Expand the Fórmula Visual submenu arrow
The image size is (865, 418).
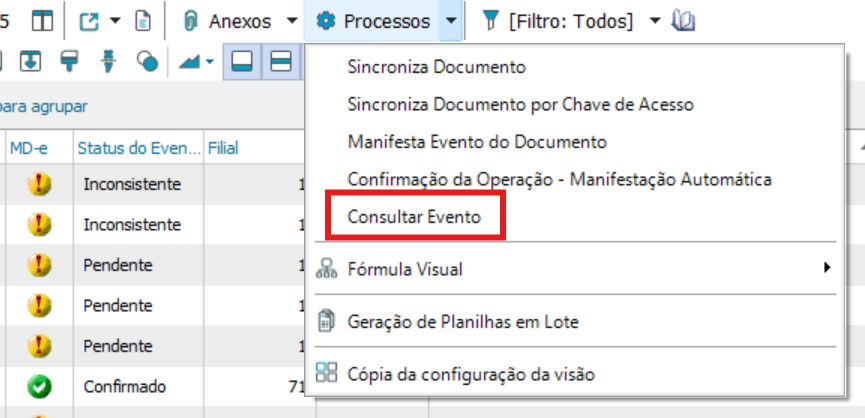pos(826,268)
